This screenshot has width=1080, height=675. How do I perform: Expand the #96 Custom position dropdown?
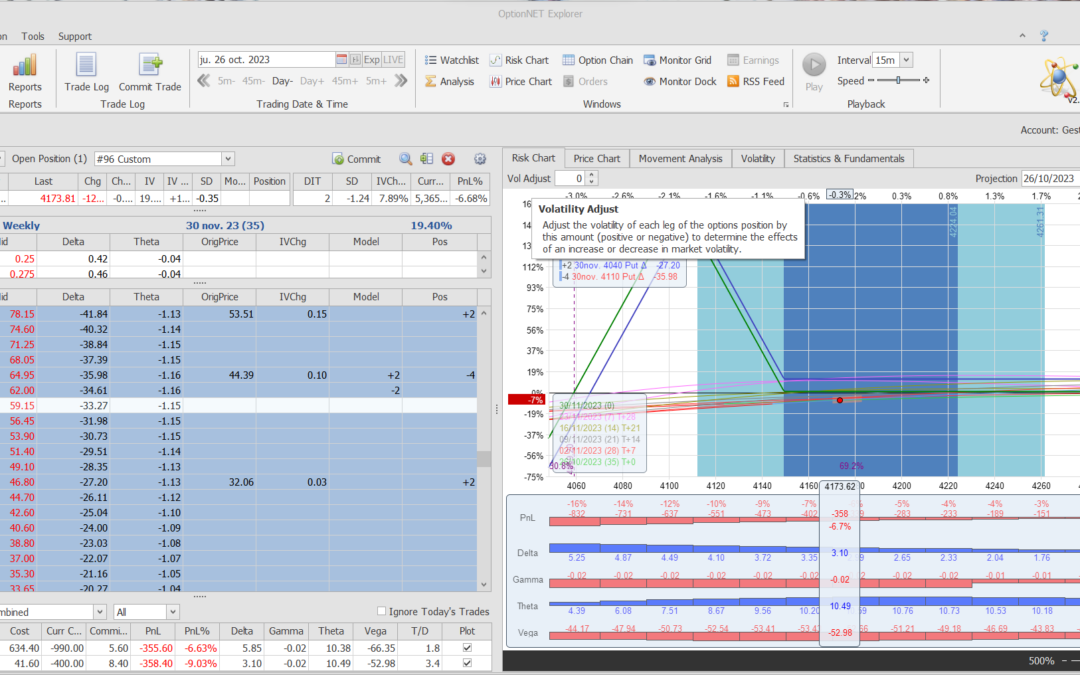coord(228,159)
